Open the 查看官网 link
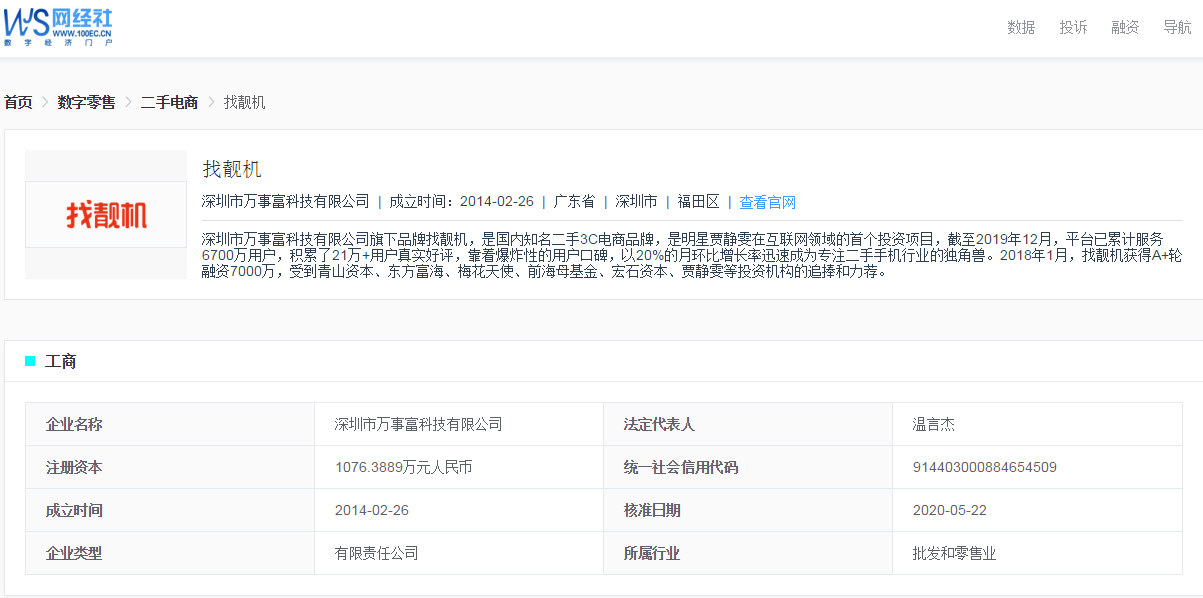1203x598 pixels. click(768, 202)
